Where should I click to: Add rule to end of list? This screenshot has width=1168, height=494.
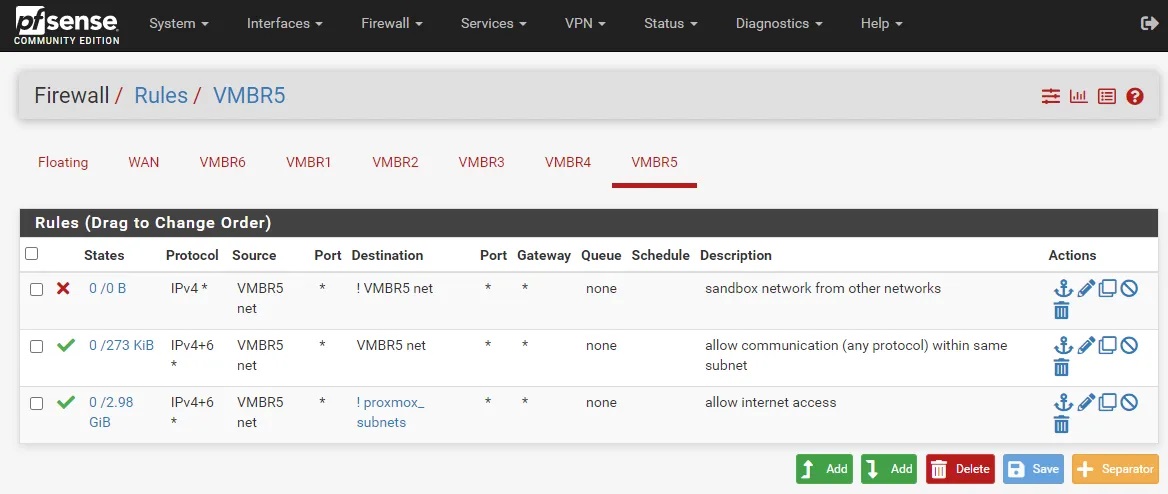(x=889, y=469)
